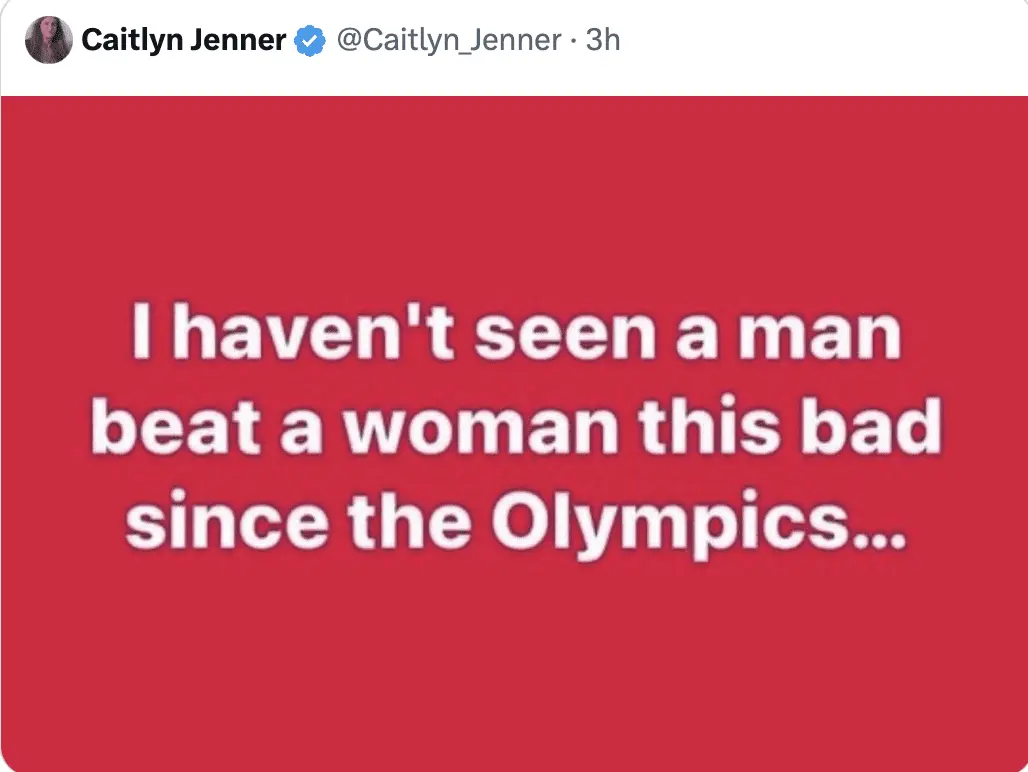Click the blue verified badge
1028x772 pixels.
coord(311,41)
